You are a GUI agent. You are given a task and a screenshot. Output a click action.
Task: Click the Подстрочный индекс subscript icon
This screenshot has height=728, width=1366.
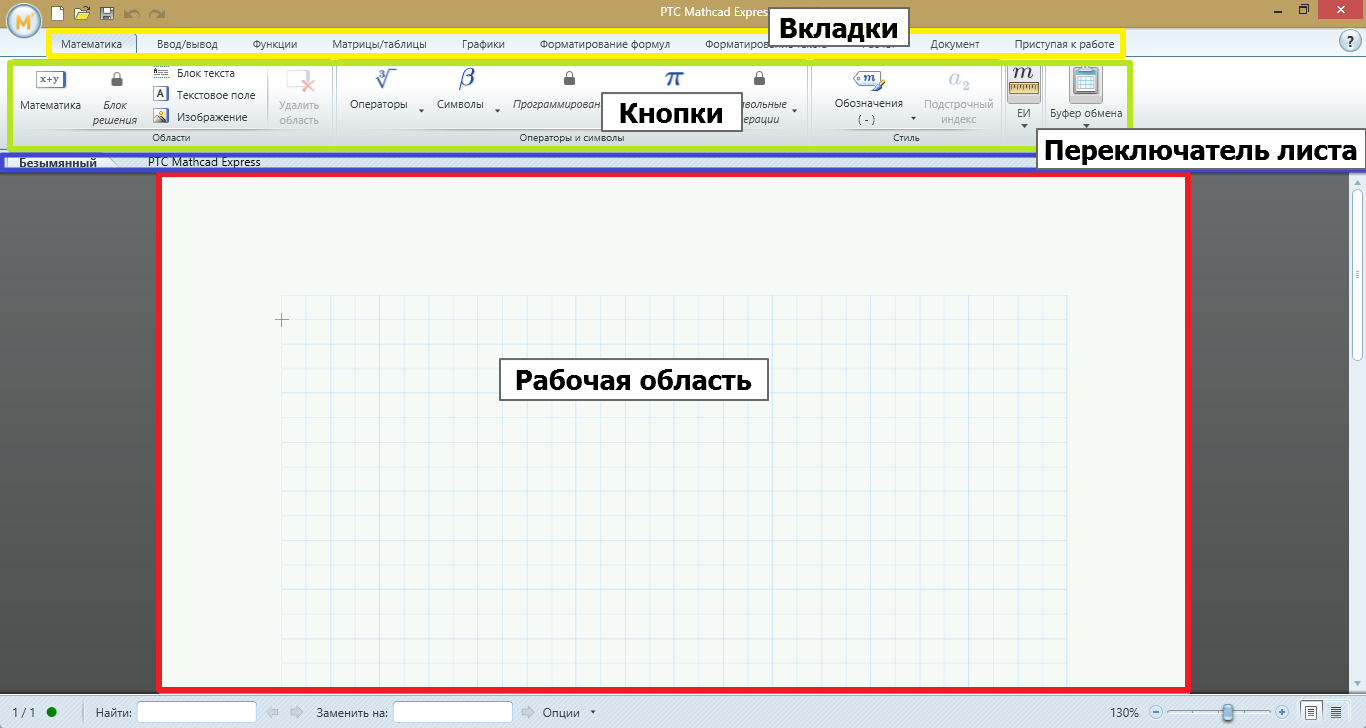point(959,80)
